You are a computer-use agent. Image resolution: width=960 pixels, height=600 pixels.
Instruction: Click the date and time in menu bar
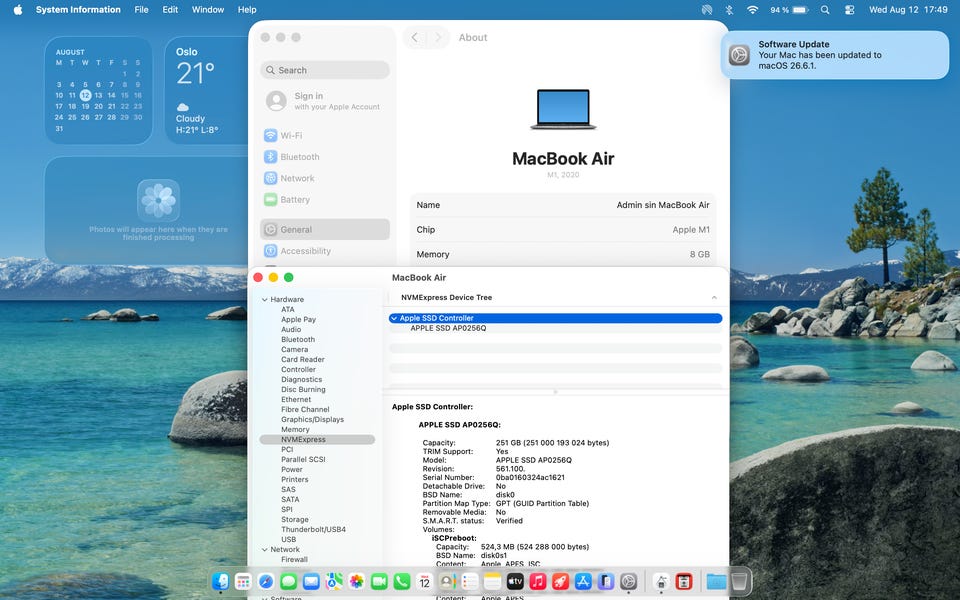(908, 10)
